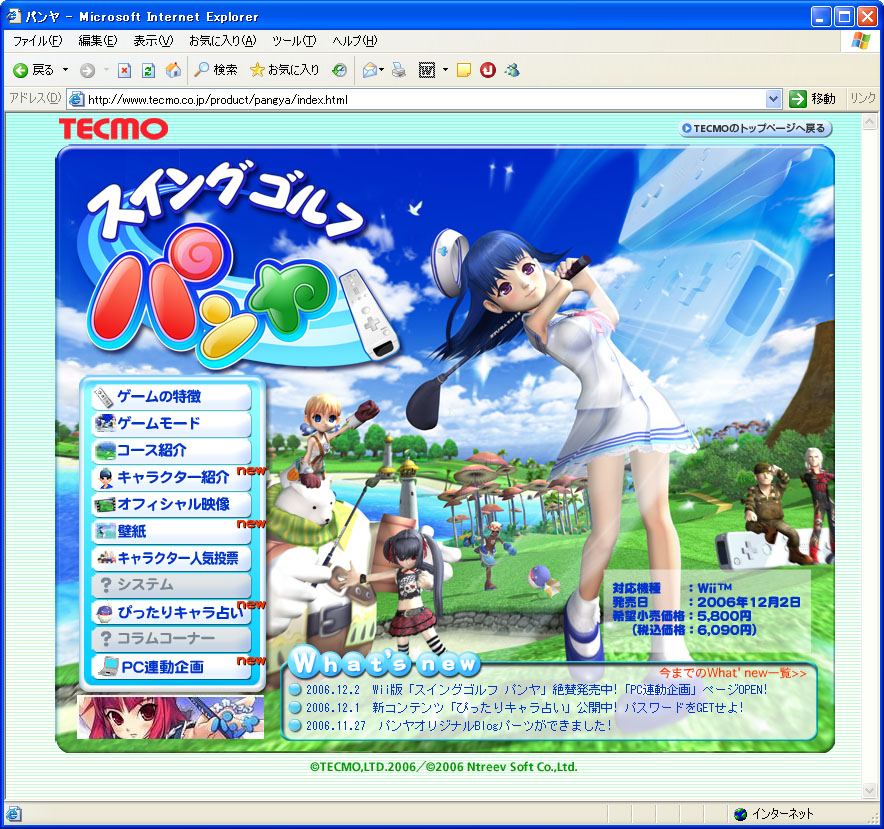Click the red-haired character banner thumbnail
The height and width of the screenshot is (829, 884).
[x=171, y=716]
